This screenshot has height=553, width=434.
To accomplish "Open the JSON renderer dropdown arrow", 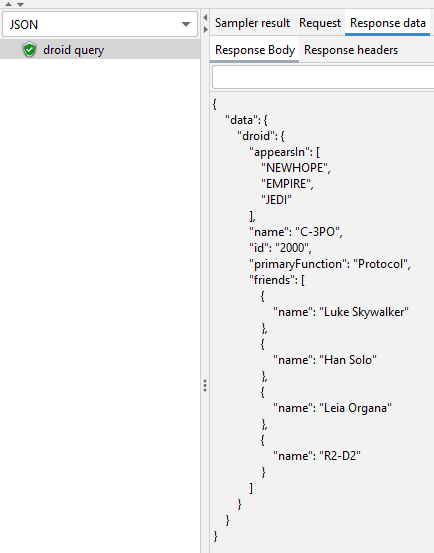I will (x=186, y=24).
